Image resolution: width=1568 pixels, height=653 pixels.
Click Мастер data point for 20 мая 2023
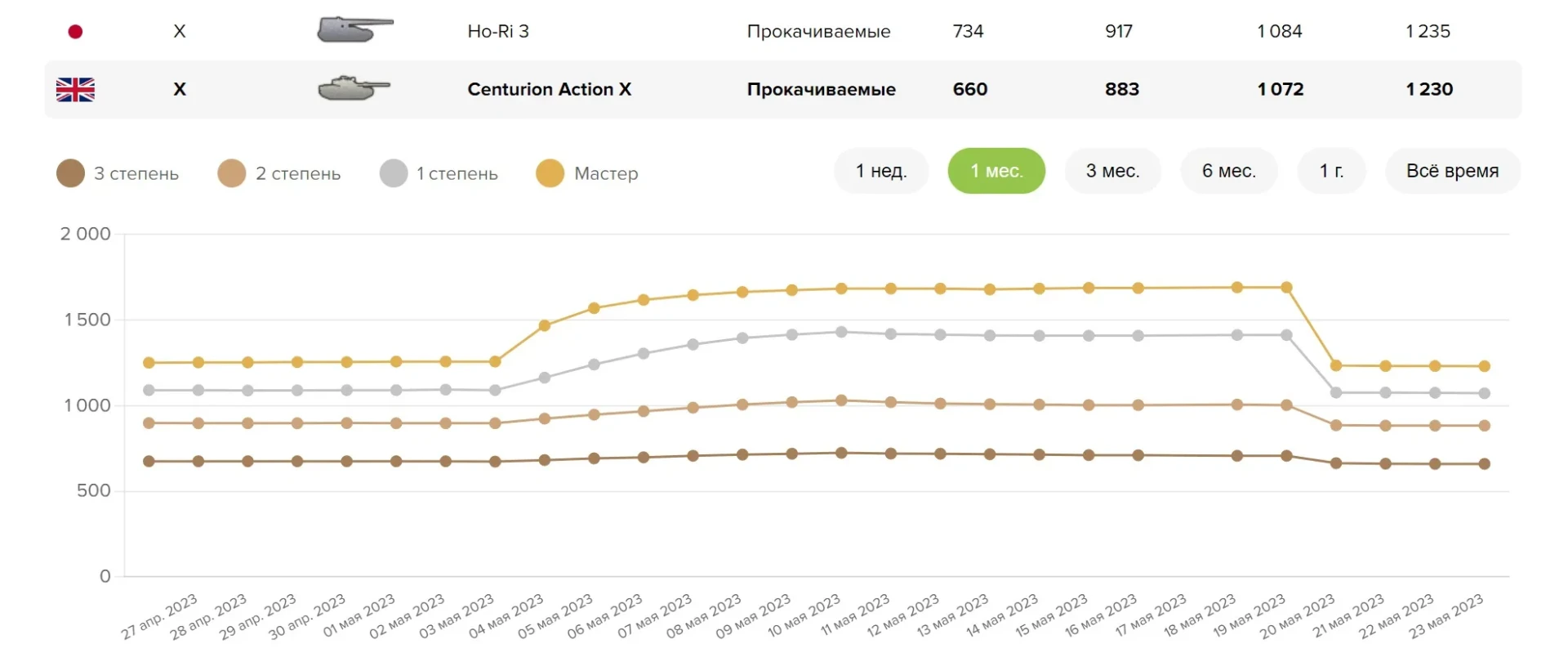(1336, 365)
